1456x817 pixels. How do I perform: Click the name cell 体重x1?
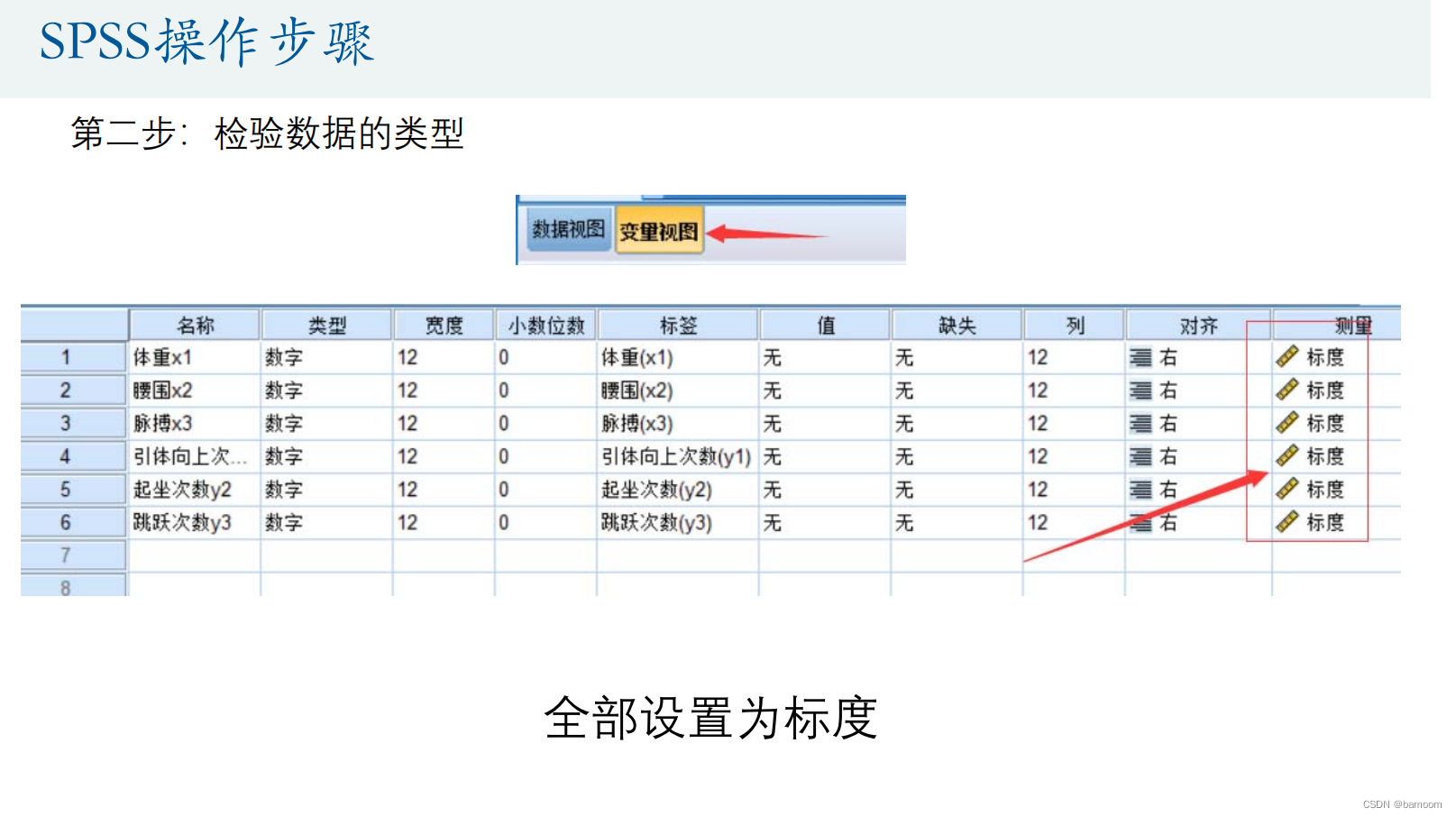click(195, 357)
